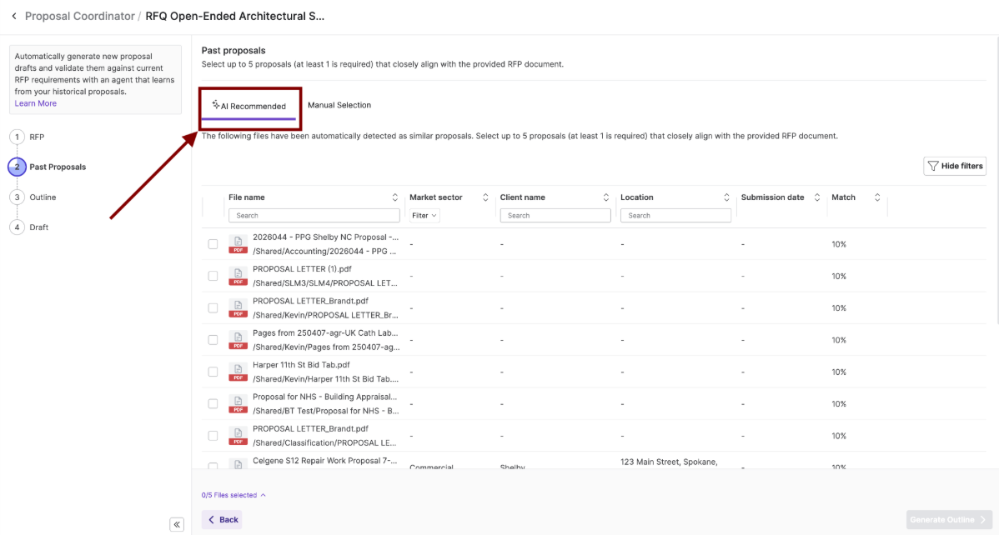Go to step 3 Outline
The height and width of the screenshot is (535, 999).
click(x=33, y=197)
